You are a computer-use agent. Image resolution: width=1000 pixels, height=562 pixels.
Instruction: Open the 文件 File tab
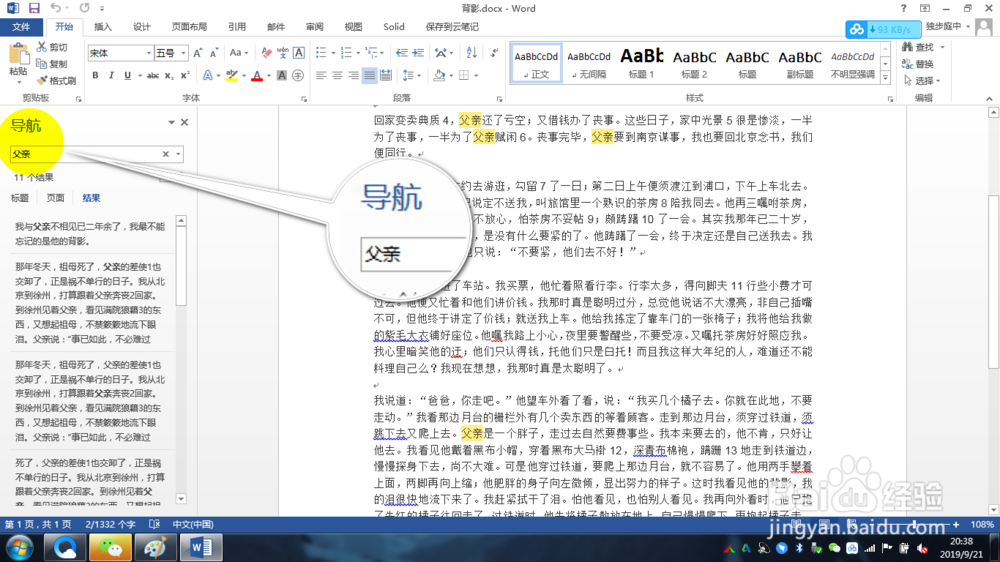pos(21,27)
